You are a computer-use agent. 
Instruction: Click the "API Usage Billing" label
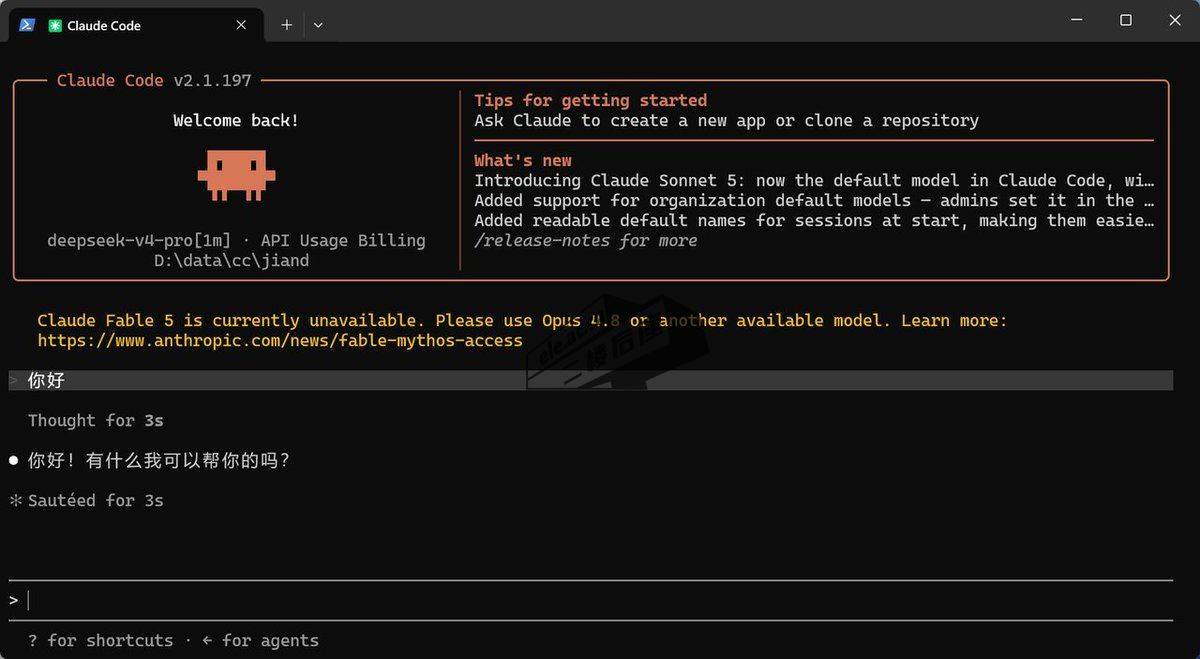coord(343,240)
